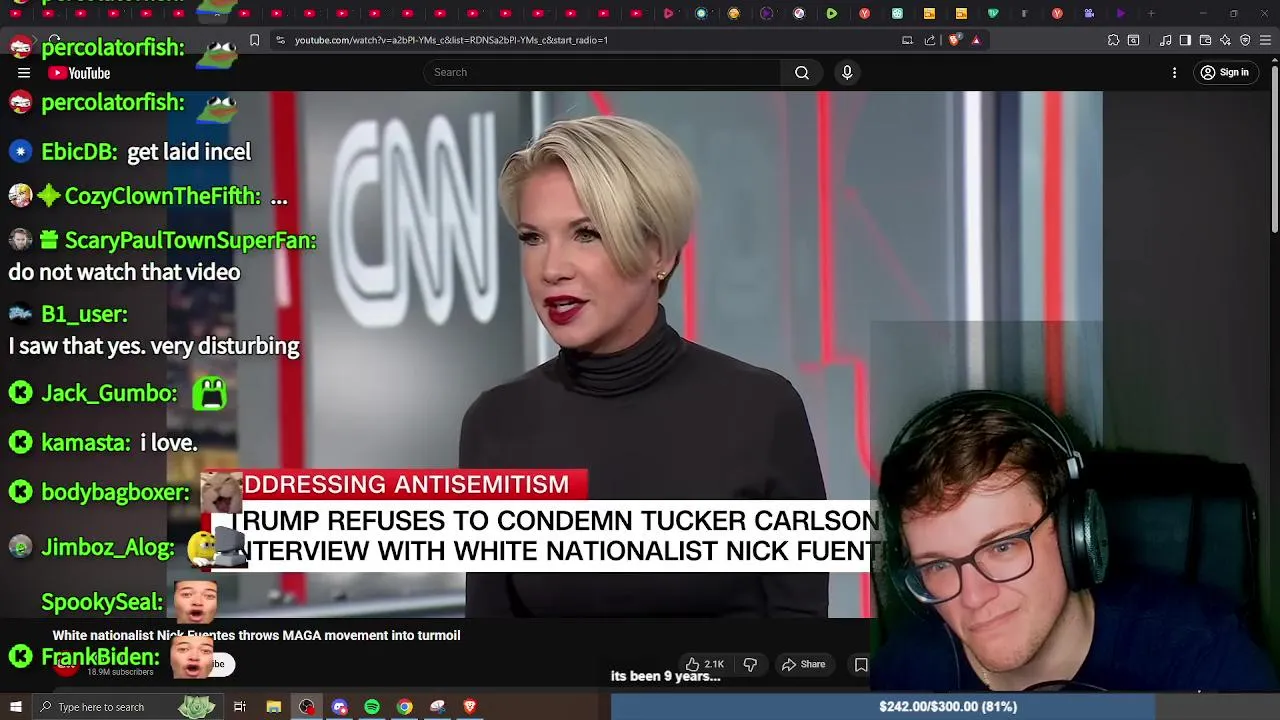Open the Windows Start menu
Viewport: 1280px width, 720px height.
16,707
